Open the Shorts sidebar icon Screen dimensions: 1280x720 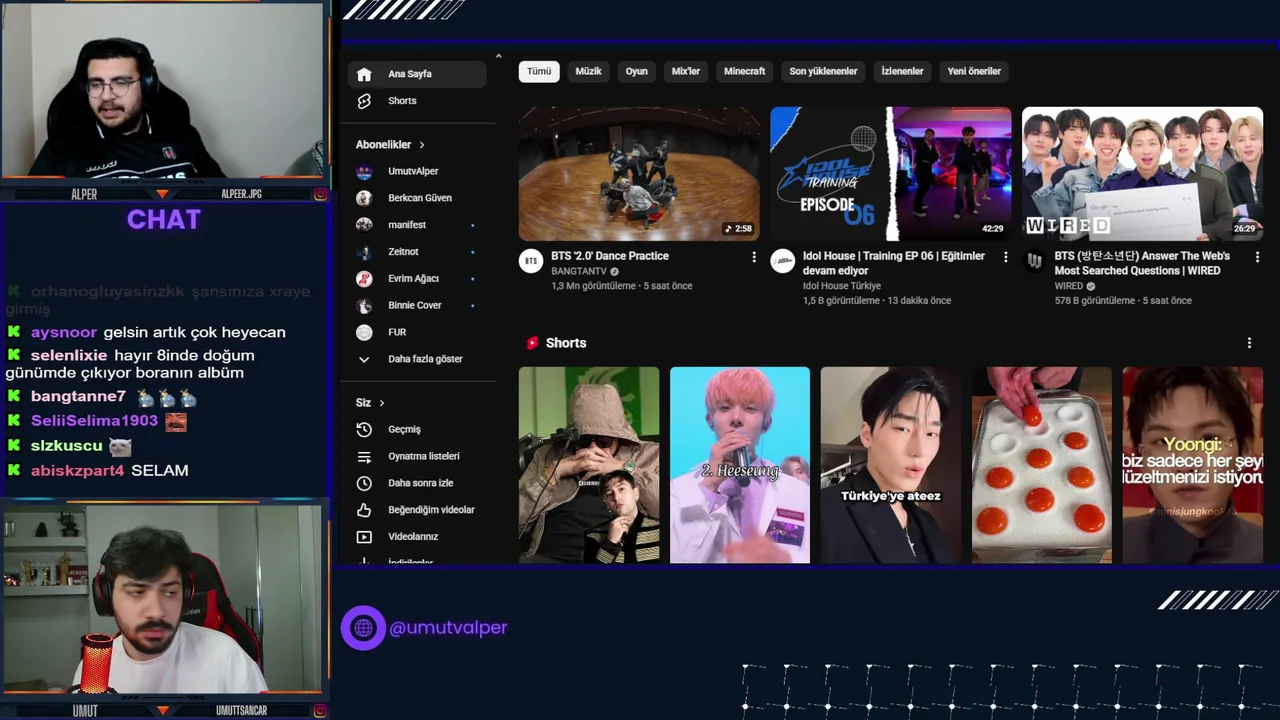(364, 101)
